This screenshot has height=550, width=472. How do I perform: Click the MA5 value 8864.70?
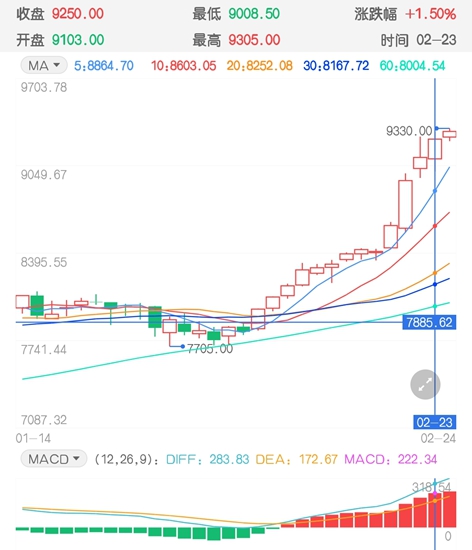[110, 66]
